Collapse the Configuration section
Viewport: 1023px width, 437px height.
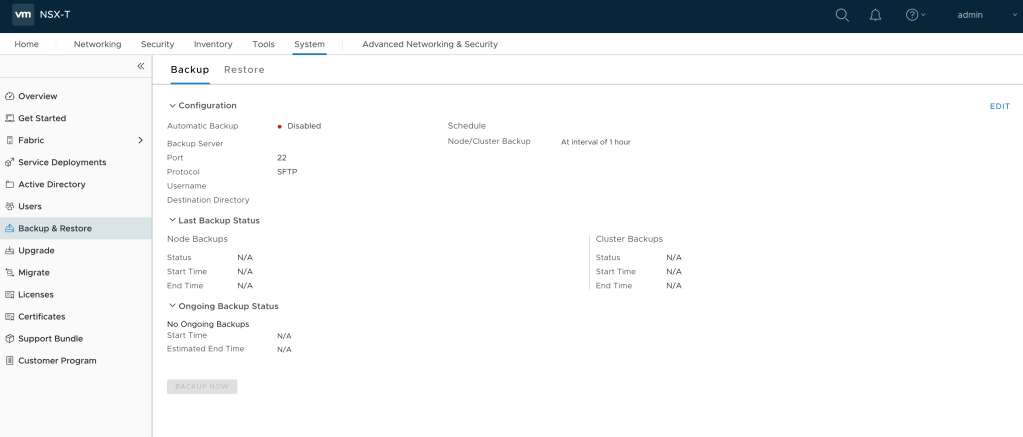172,105
